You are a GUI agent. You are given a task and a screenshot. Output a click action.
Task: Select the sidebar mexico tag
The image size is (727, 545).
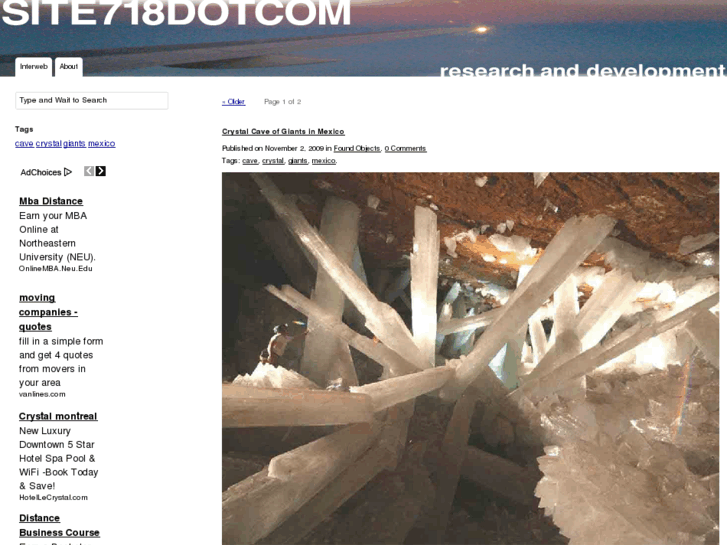click(102, 143)
